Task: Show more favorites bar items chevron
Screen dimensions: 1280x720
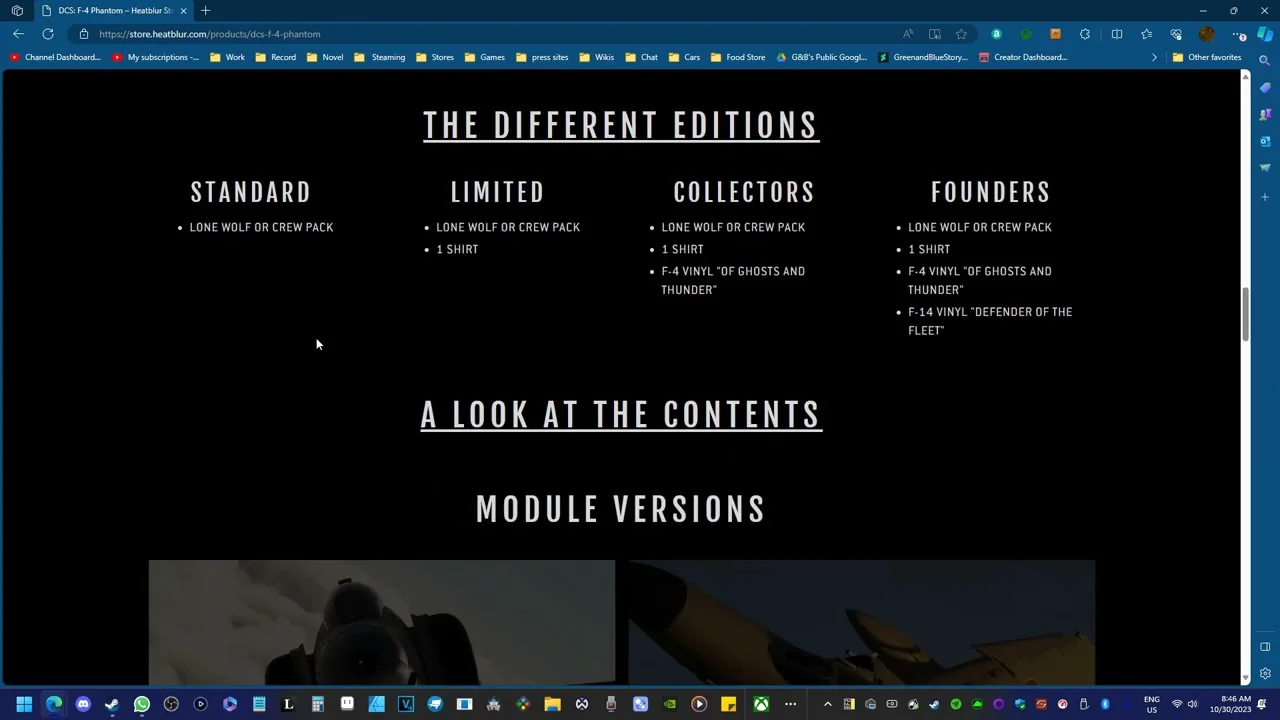Action: coord(1154,57)
